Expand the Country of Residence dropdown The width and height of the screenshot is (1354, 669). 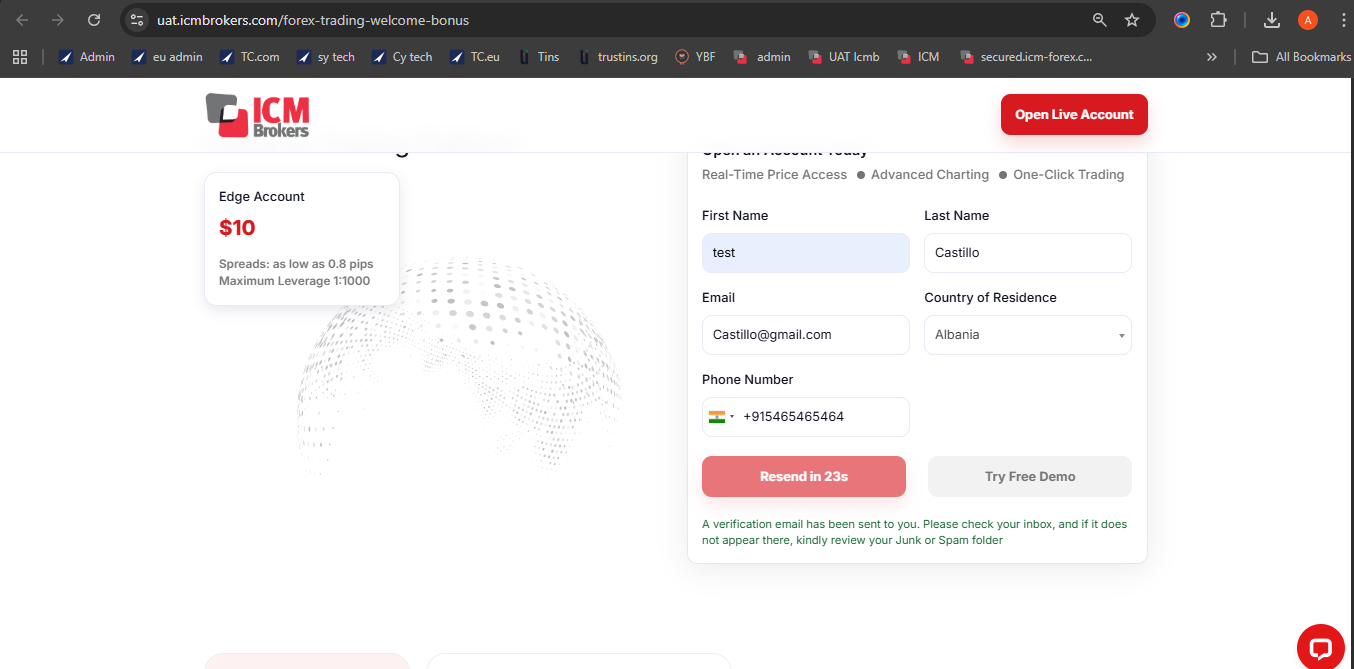(1027, 335)
